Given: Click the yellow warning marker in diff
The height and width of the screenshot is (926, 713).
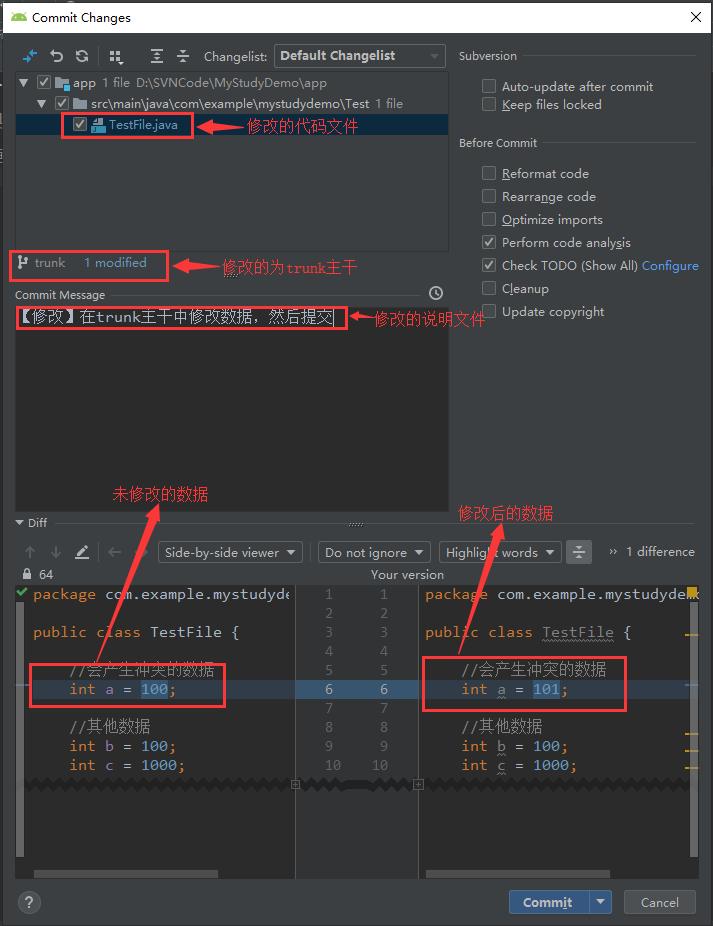Looking at the screenshot, I should coord(692,591).
